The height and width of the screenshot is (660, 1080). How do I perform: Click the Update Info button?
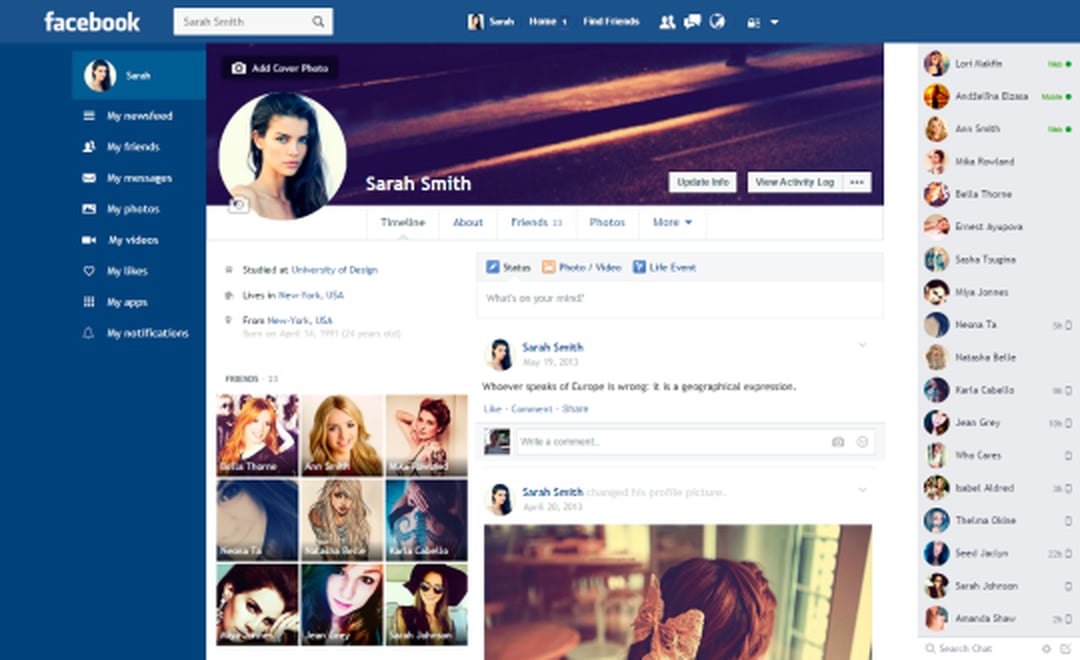coord(703,182)
